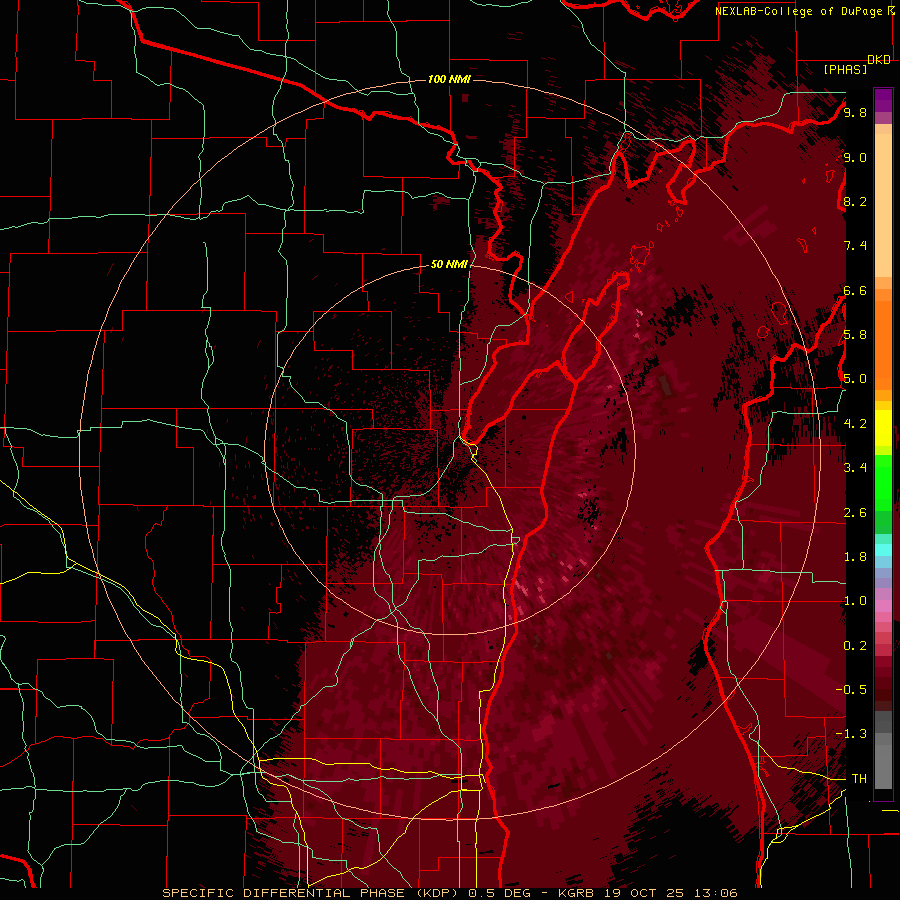Click the 6.6 scale value
This screenshot has width=900, height=900.
855,290
